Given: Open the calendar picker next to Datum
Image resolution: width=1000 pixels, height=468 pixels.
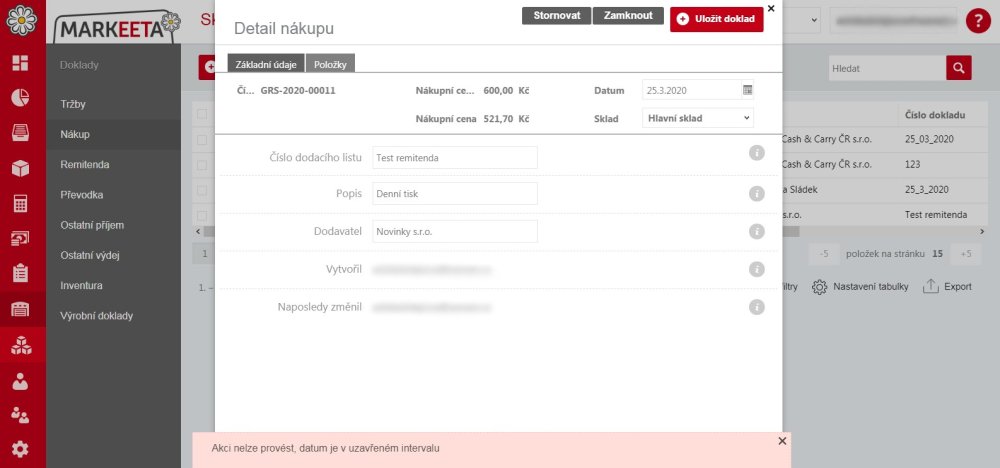Looking at the screenshot, I should click(747, 90).
